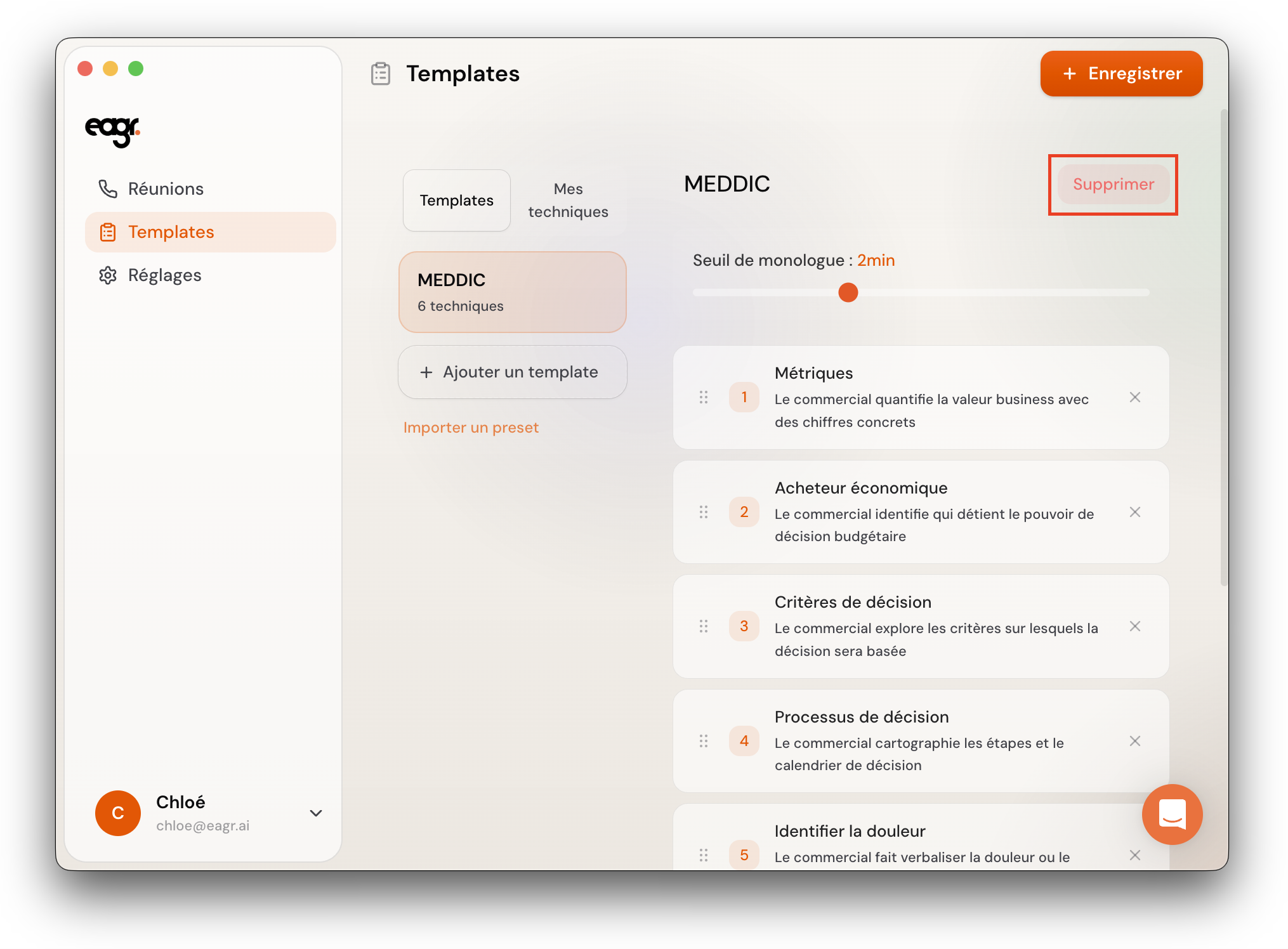This screenshot has height=949, width=1288.
Task: Click the monologue threshold slider knob
Action: [848, 292]
